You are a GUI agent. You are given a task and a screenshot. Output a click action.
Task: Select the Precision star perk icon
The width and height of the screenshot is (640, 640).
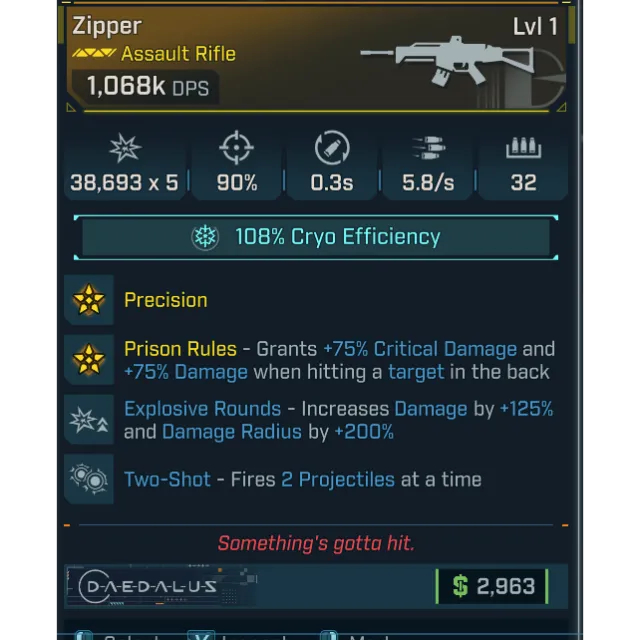tap(89, 300)
